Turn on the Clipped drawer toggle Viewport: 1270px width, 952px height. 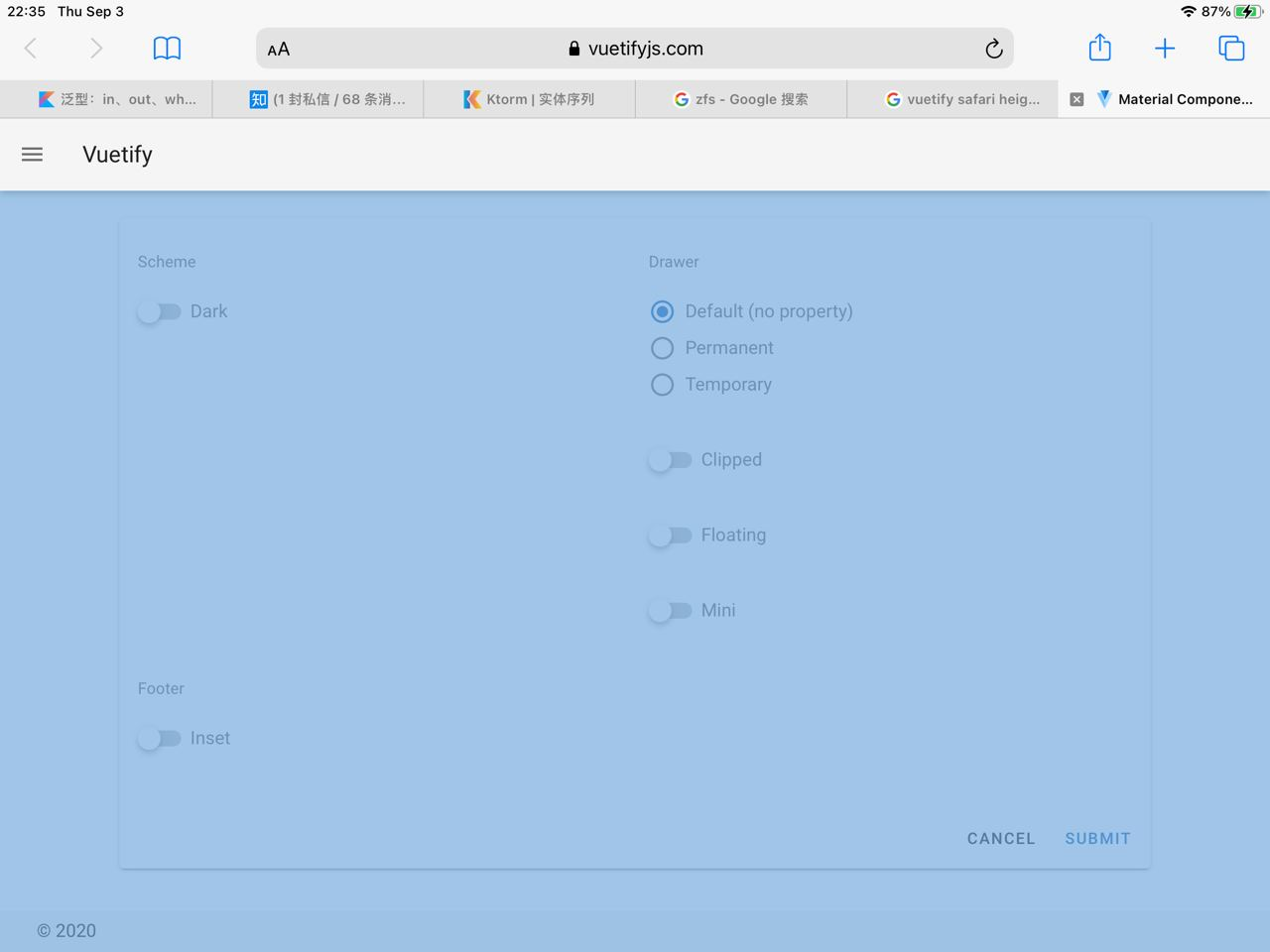point(672,459)
